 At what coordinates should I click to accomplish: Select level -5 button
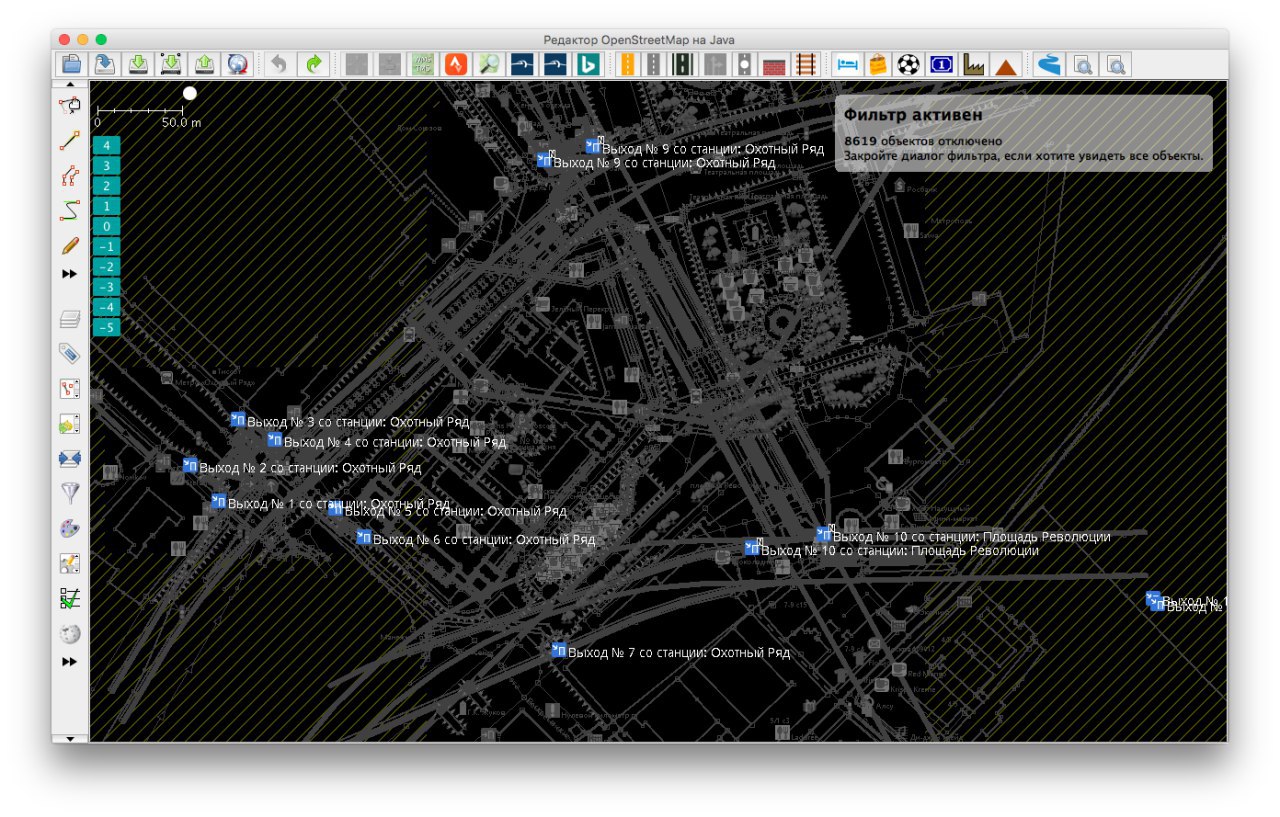pyautogui.click(x=106, y=327)
